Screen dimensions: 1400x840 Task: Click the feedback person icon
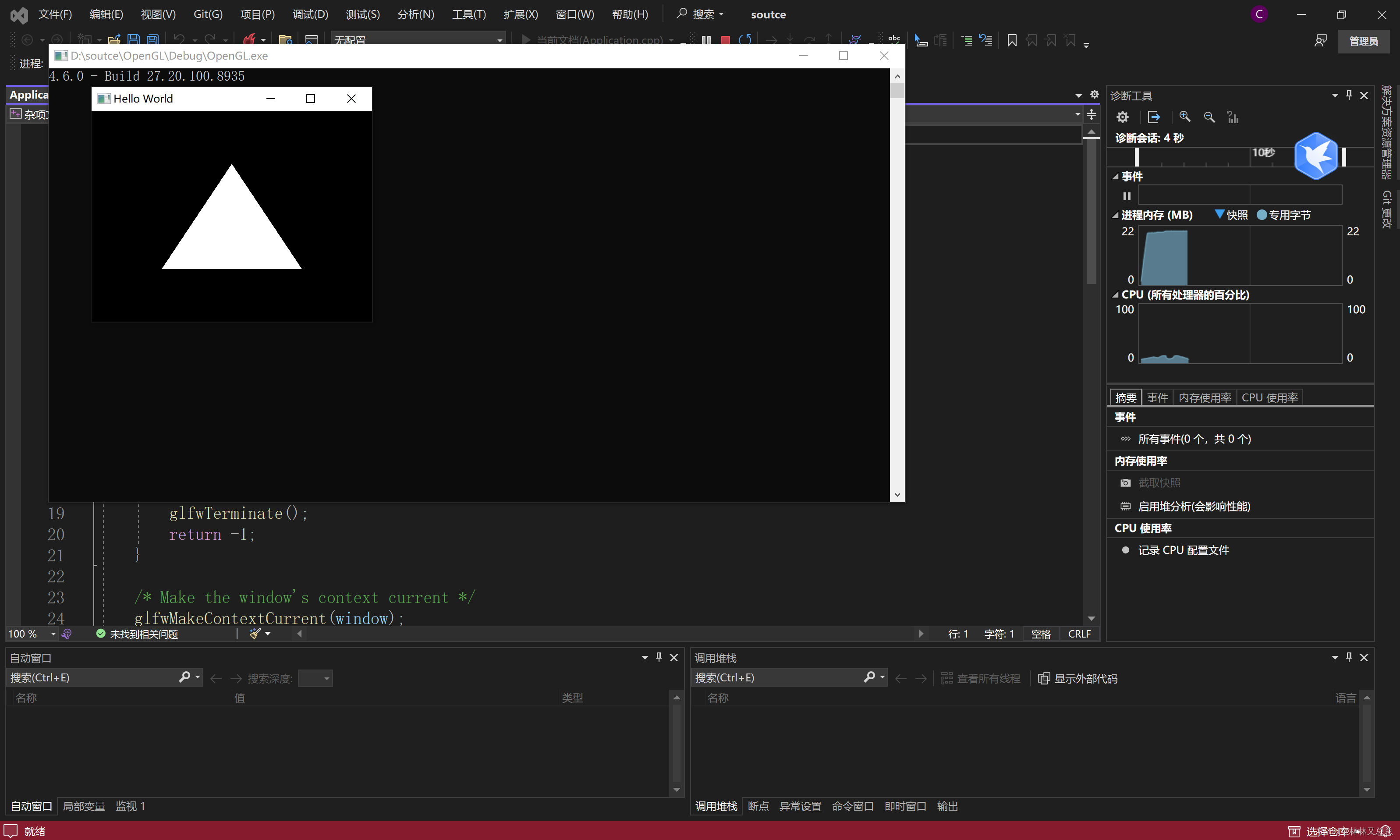tap(1320, 41)
